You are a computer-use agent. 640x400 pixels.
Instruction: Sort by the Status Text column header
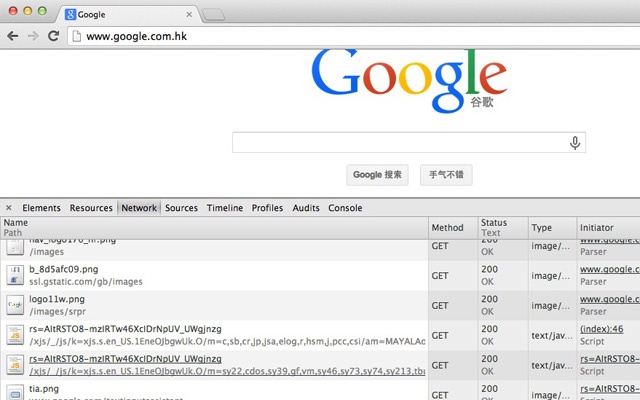503,228
